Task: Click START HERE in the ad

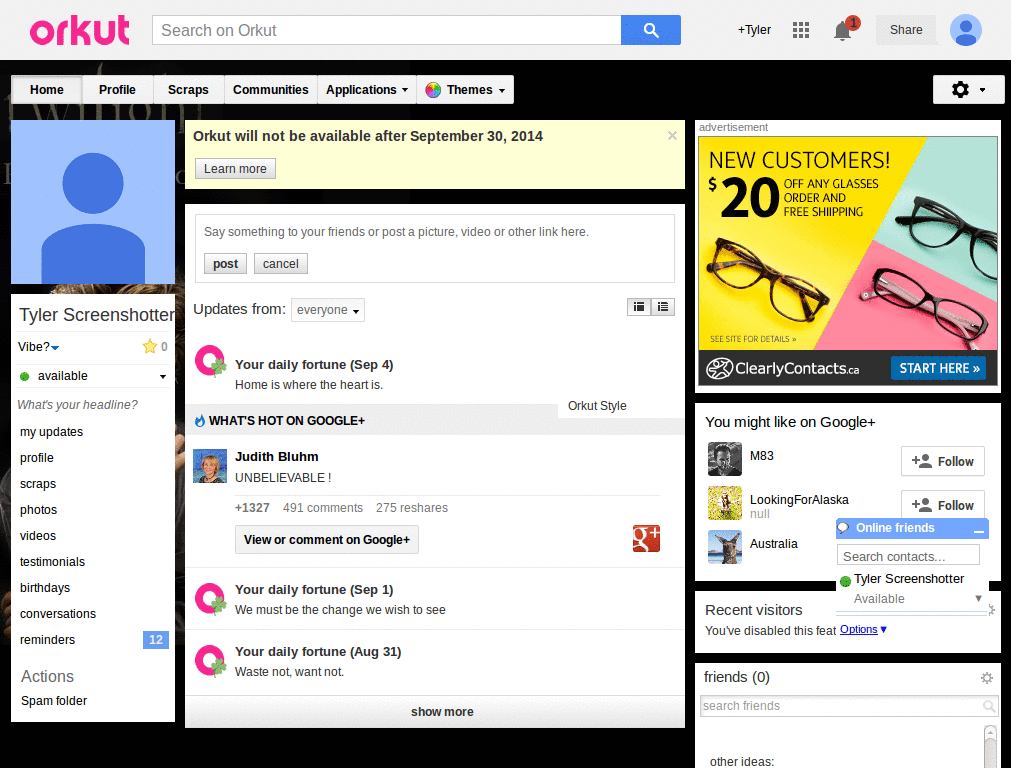Action: [x=938, y=368]
